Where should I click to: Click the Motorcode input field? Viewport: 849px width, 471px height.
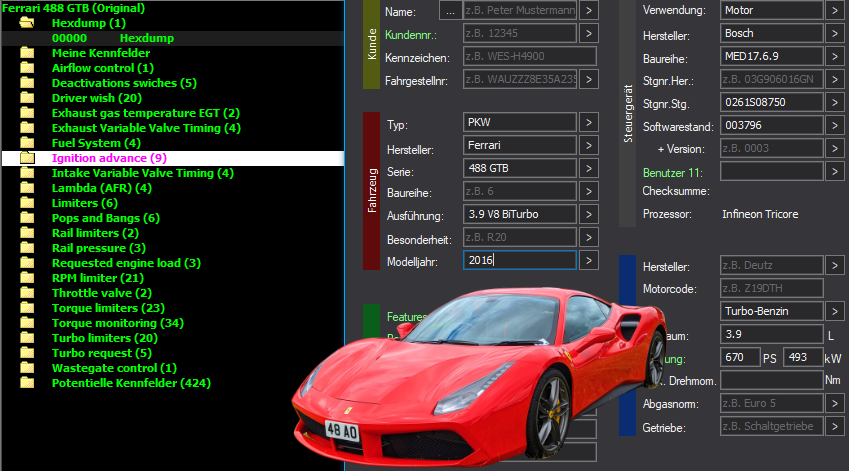tap(772, 289)
